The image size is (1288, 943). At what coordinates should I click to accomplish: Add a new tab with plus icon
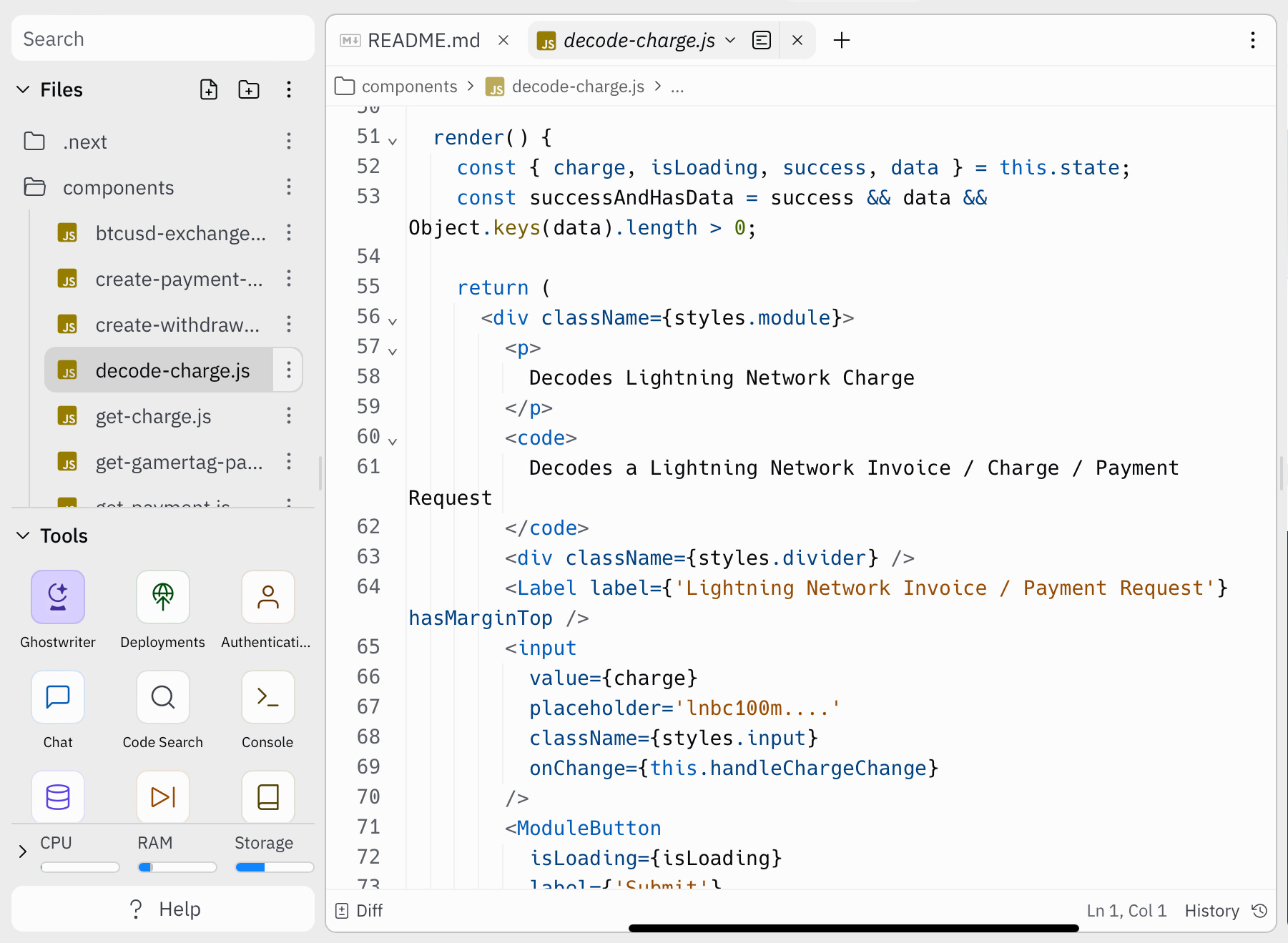coord(842,40)
